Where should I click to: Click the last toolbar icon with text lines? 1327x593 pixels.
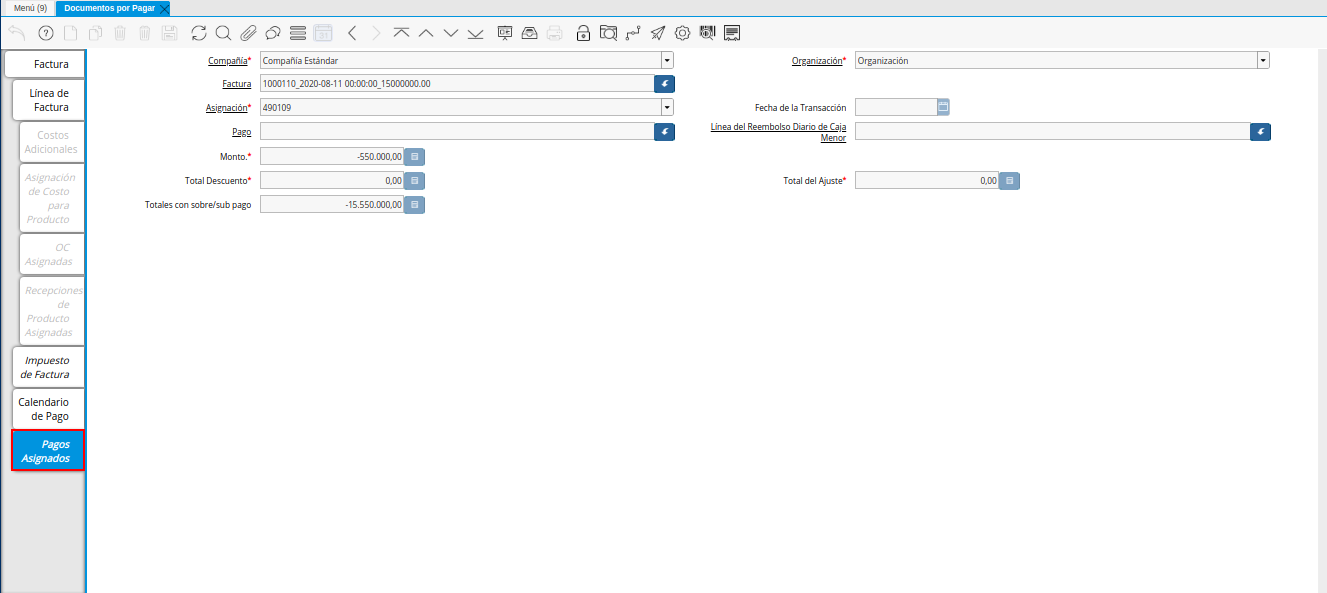(732, 33)
